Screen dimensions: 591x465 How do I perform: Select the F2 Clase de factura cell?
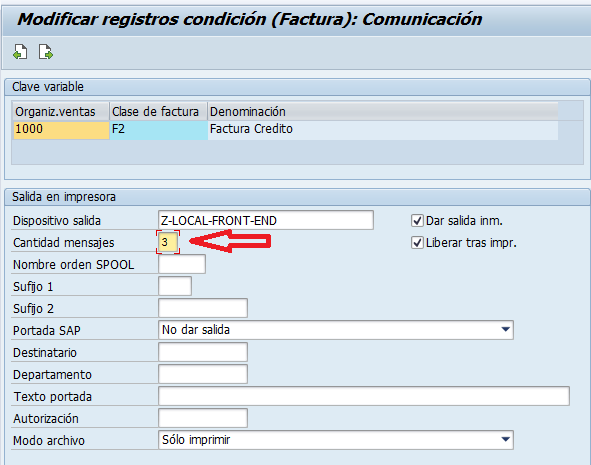coord(158,130)
